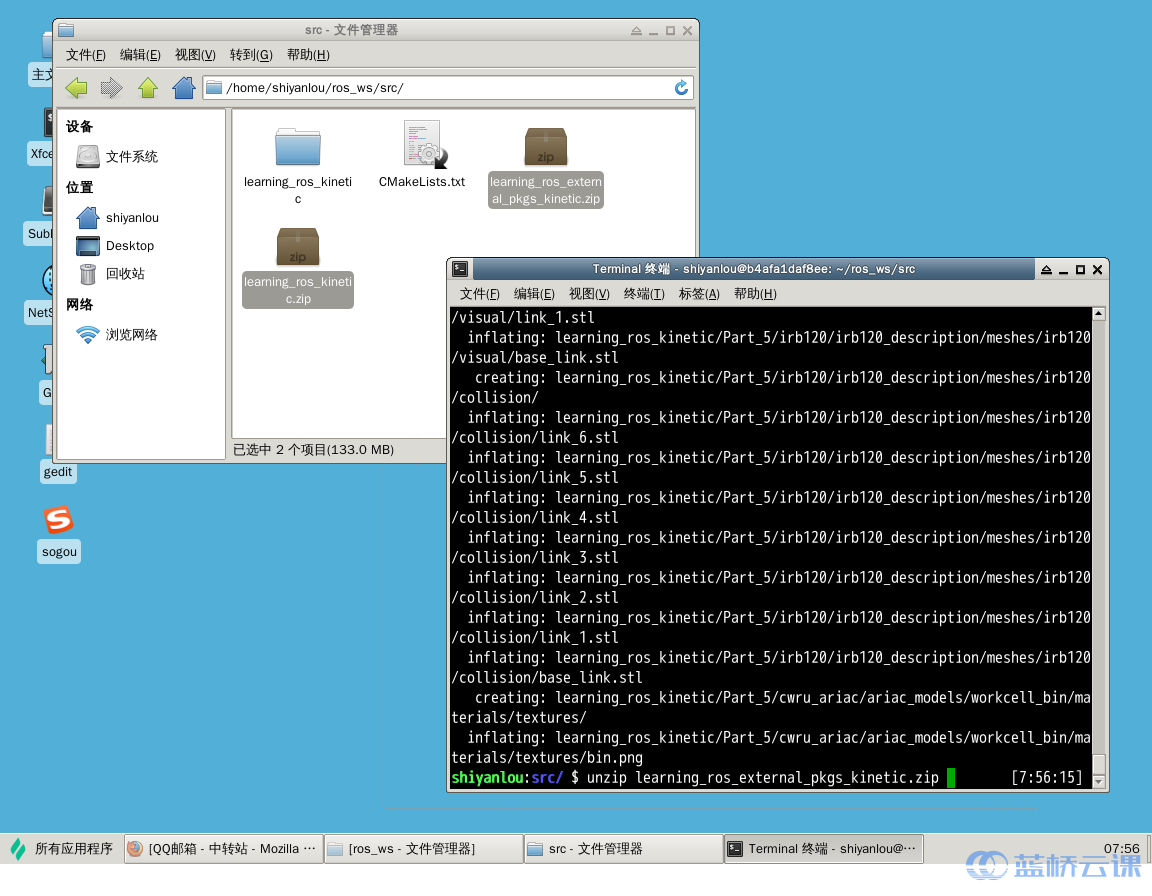
Task: Reload the folder via refresh icon
Action: click(682, 88)
